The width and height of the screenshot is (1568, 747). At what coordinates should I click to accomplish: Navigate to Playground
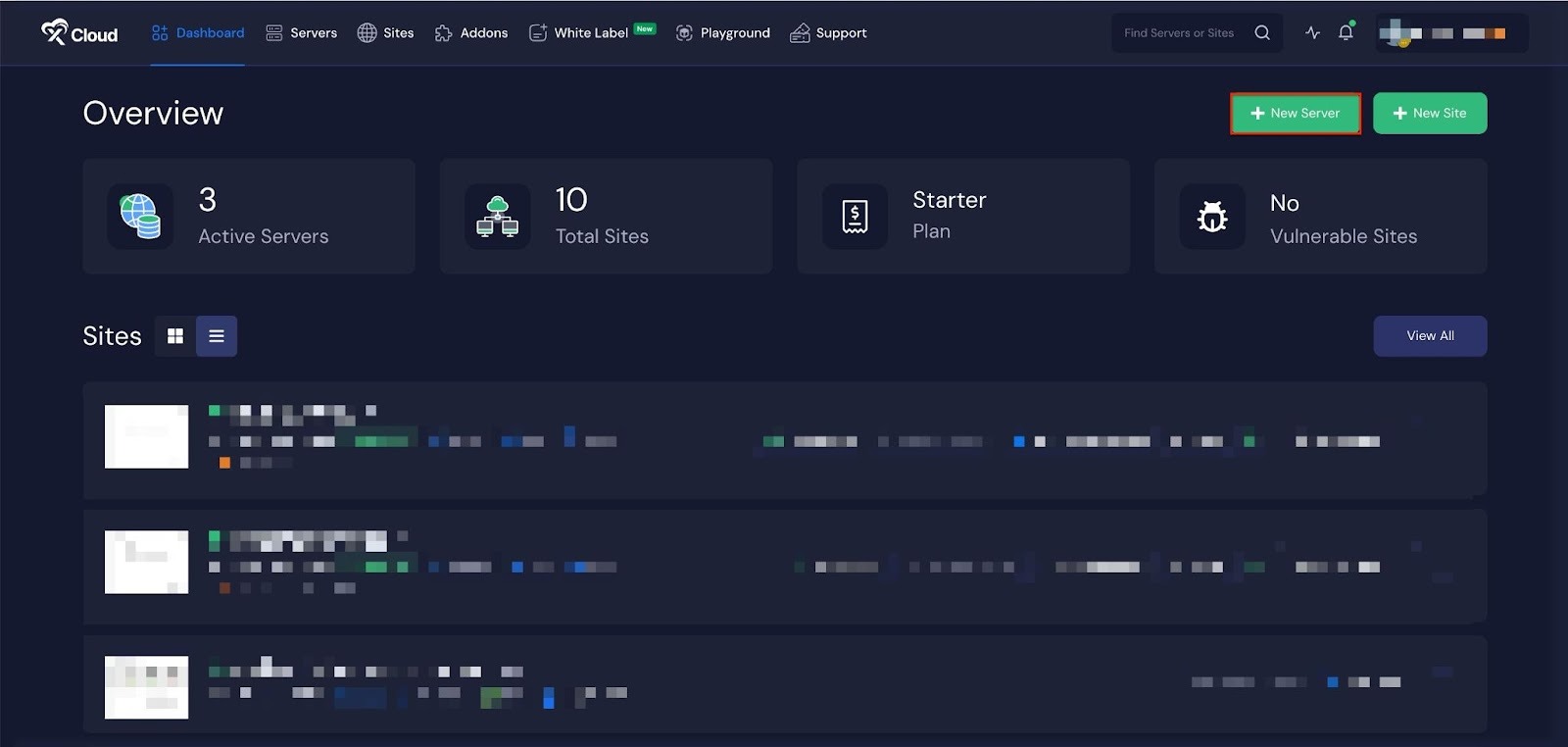tap(723, 33)
